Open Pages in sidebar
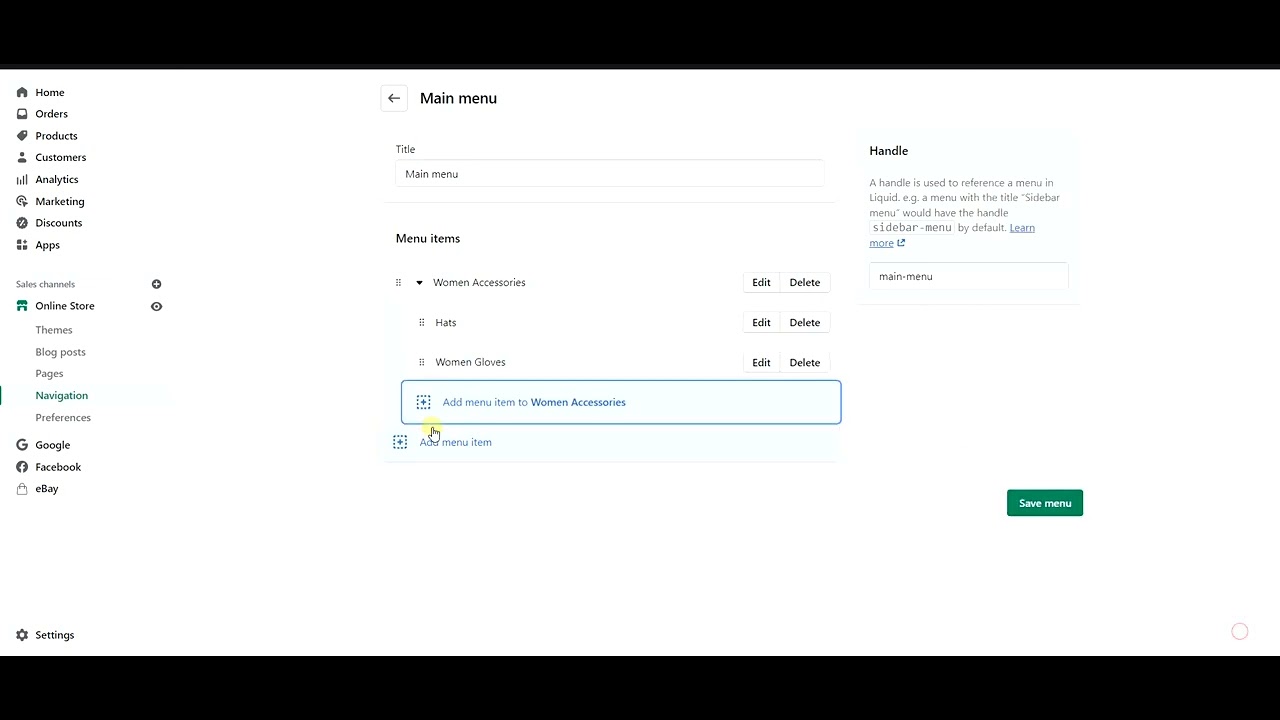 (49, 373)
